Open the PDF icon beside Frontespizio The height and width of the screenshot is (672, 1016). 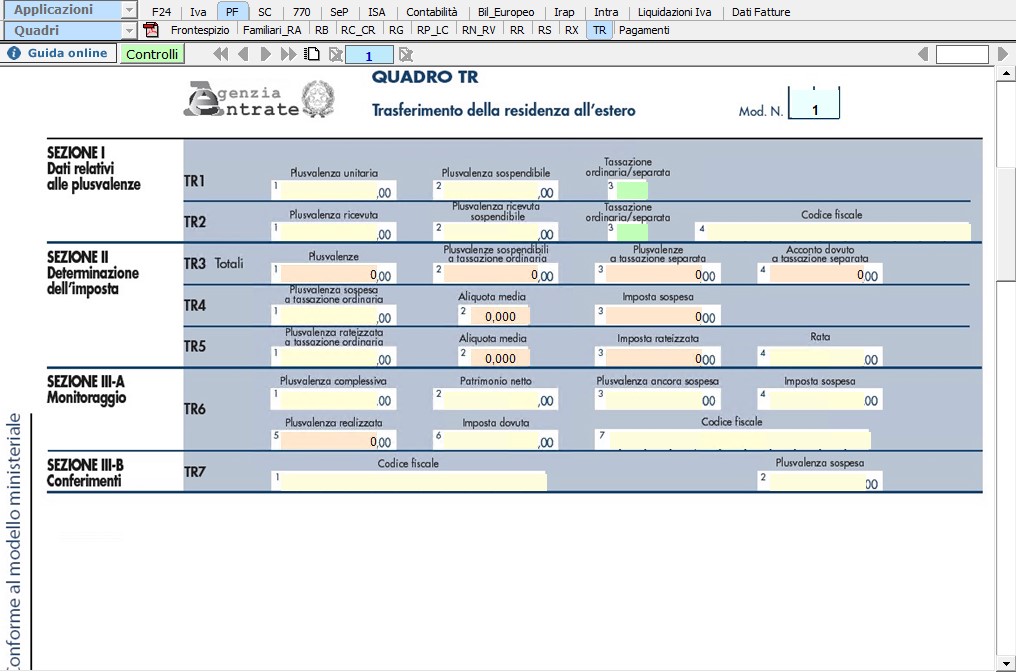(152, 30)
